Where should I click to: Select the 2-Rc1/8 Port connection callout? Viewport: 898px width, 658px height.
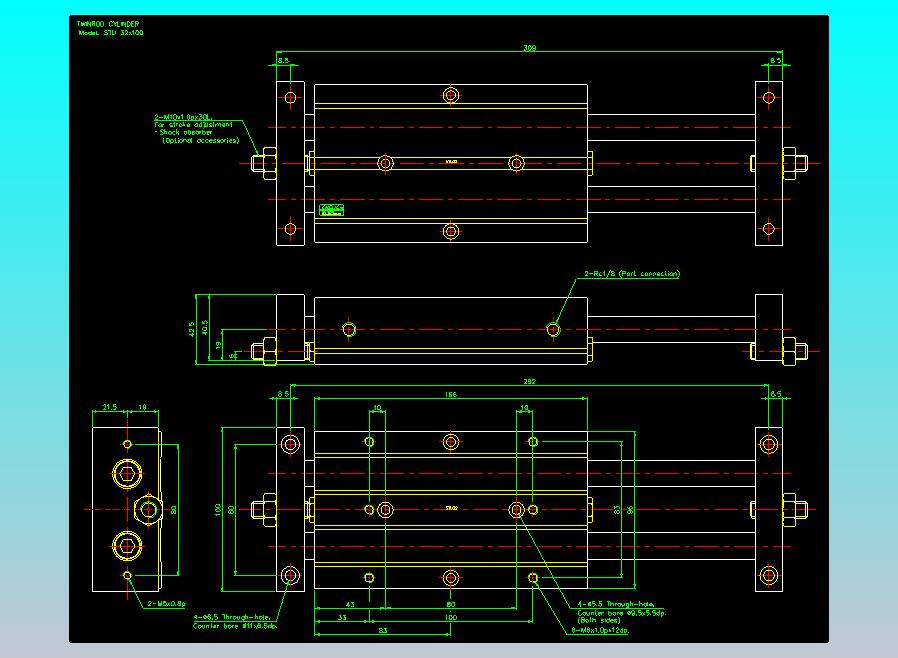tap(632, 274)
